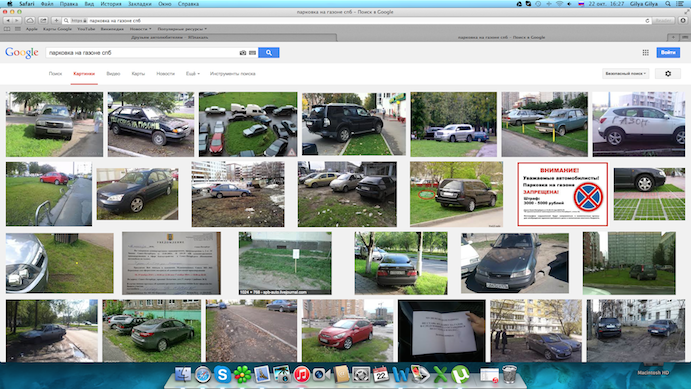The width and height of the screenshot is (691, 389).
Task: Open iTunes from the Dock
Action: 302,375
